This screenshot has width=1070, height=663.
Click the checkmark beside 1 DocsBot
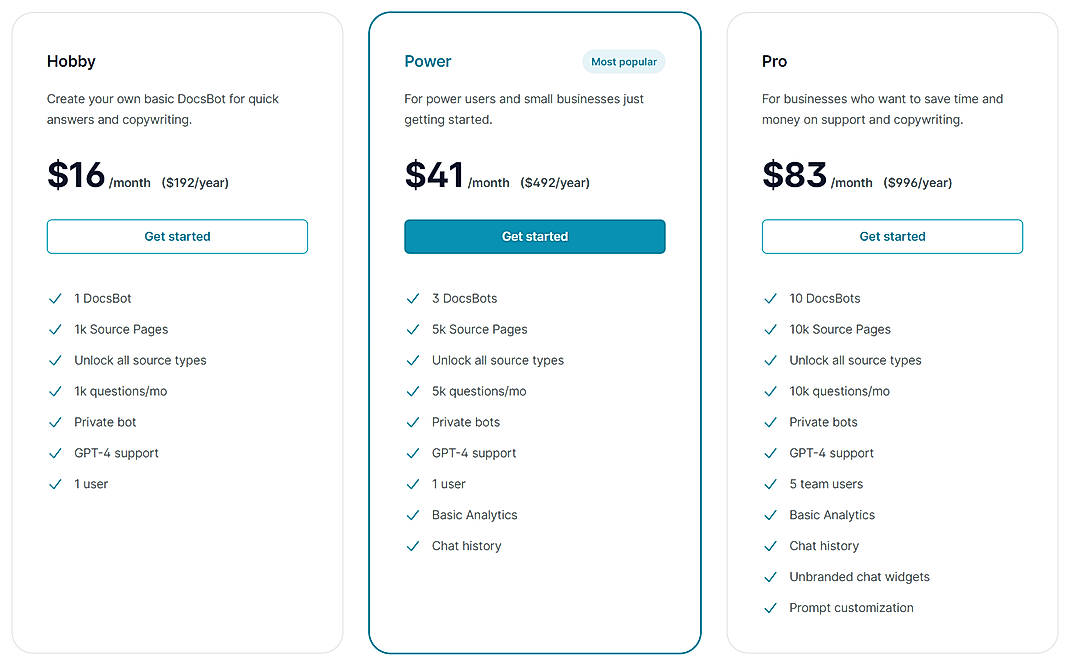(56, 298)
